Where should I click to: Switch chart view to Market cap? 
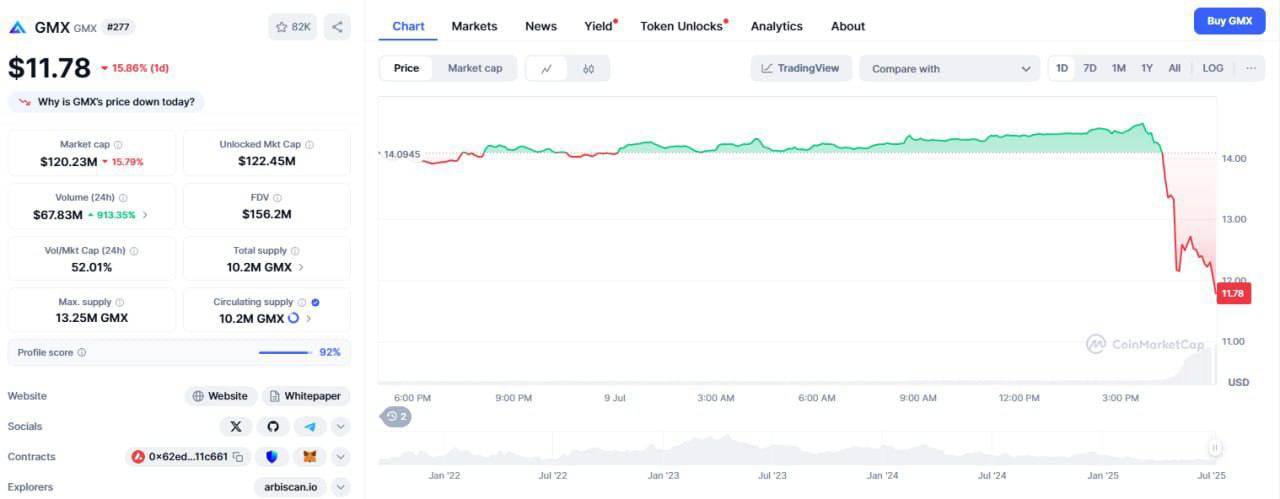[475, 68]
